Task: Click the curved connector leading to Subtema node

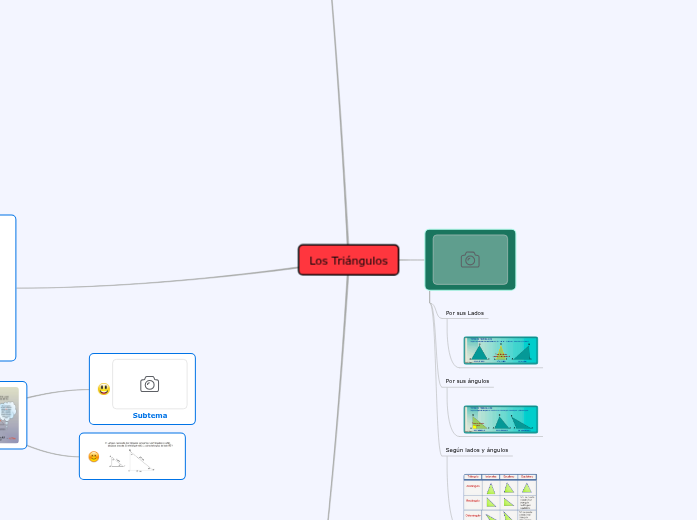Action: pos(58,392)
